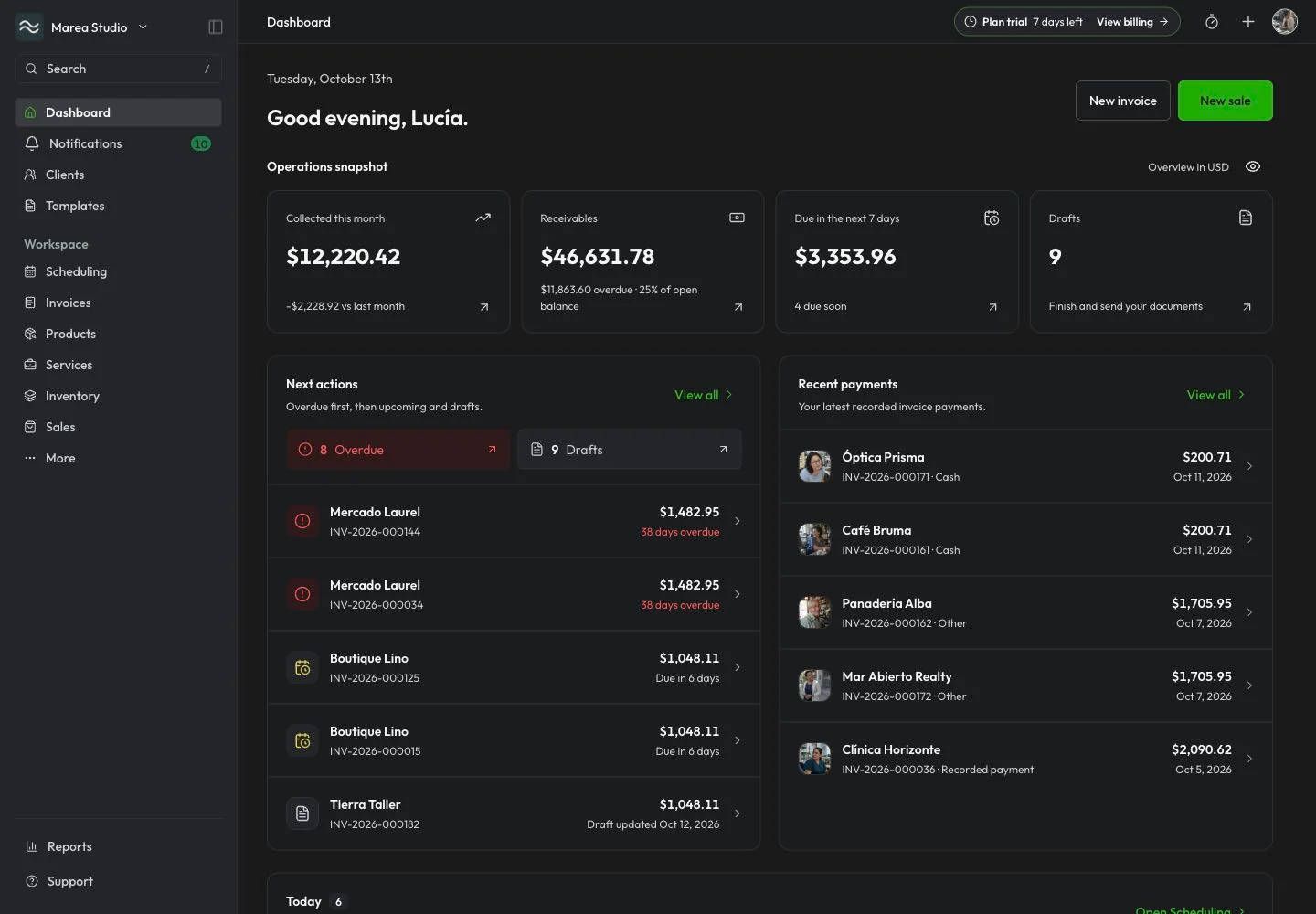This screenshot has width=1316, height=914.
Task: Open Mercado Laurel invoice INV-2026-000144 chevron
Action: pyautogui.click(x=738, y=521)
